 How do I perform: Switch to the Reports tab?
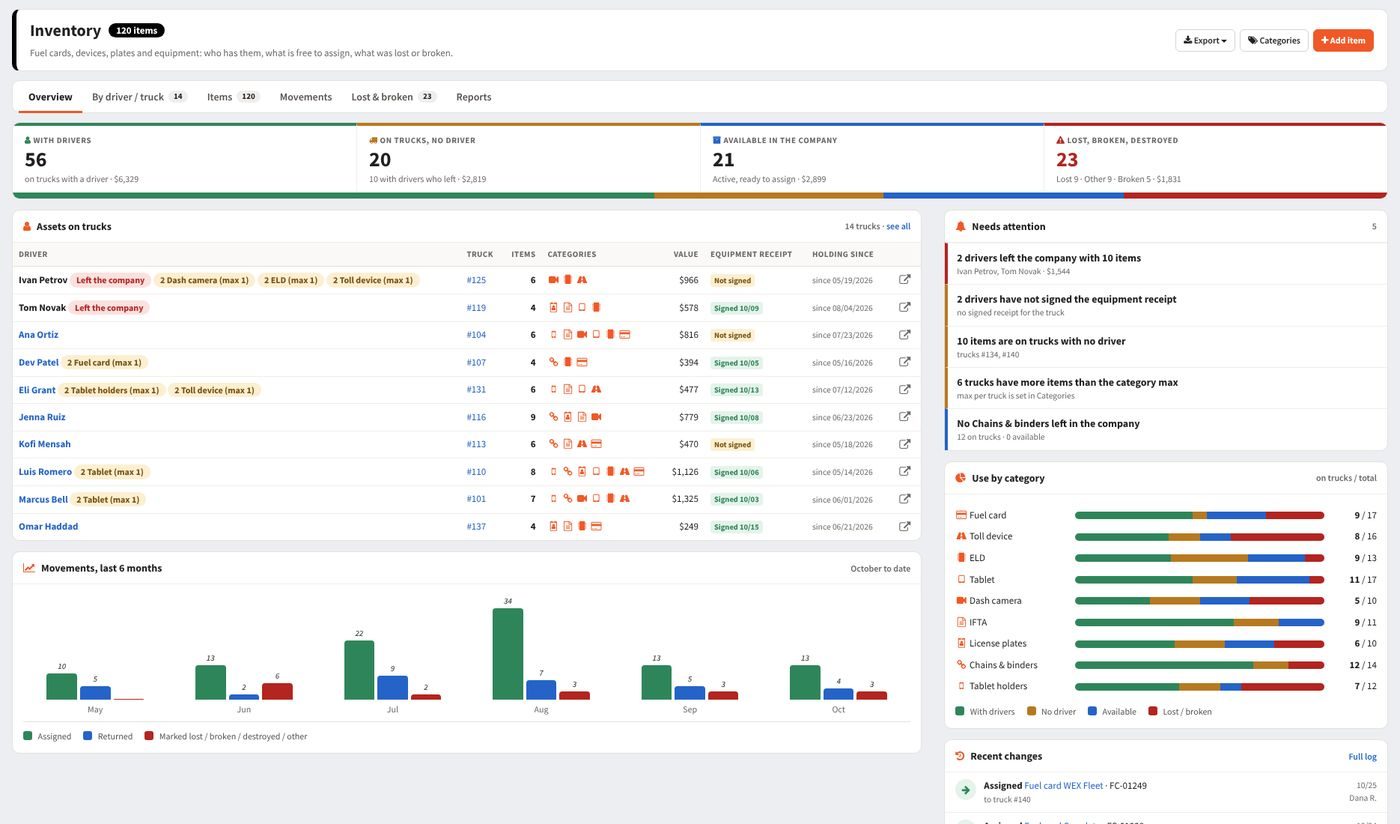click(x=474, y=97)
